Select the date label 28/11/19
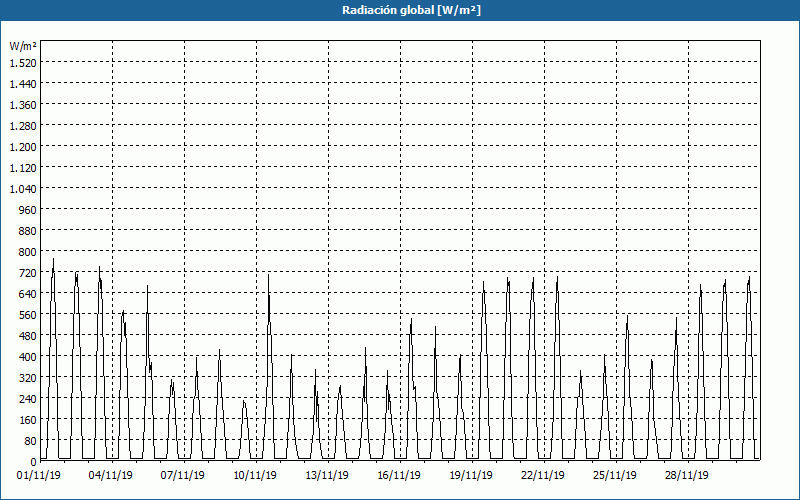Screen dimensions: 800x500 coord(687,476)
